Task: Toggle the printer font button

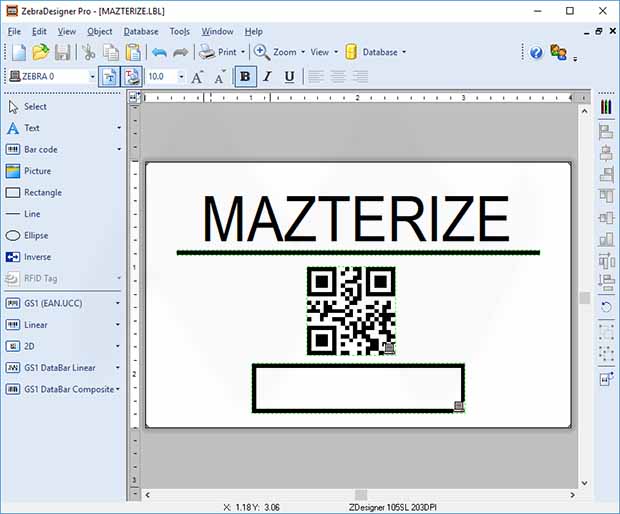Action: (x=132, y=77)
